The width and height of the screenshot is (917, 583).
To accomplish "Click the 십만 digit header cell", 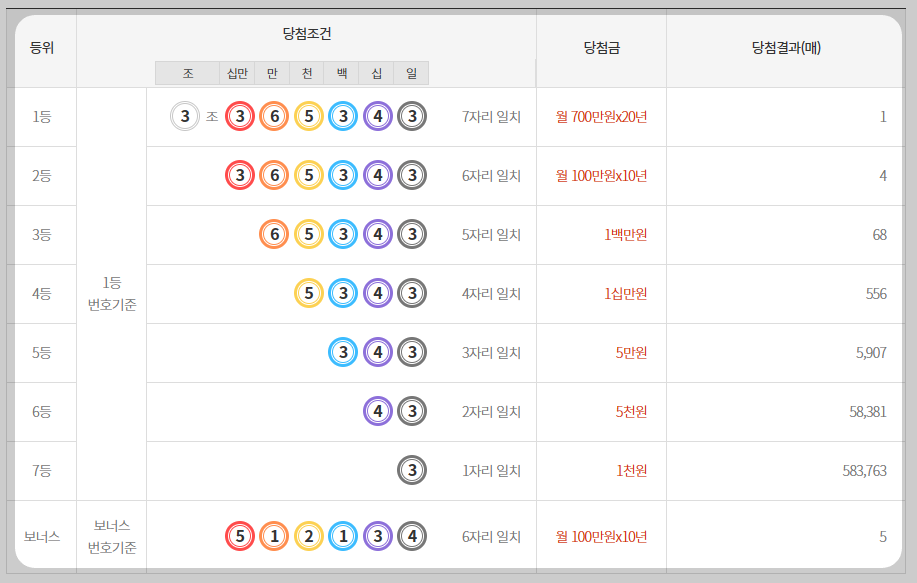I will pyautogui.click(x=237, y=73).
